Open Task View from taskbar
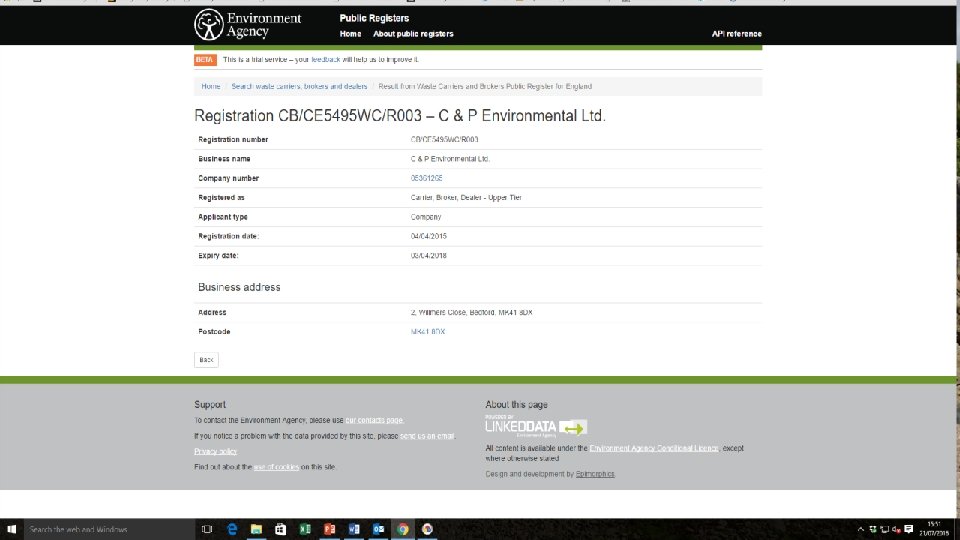Image resolution: width=960 pixels, height=540 pixels. point(207,529)
